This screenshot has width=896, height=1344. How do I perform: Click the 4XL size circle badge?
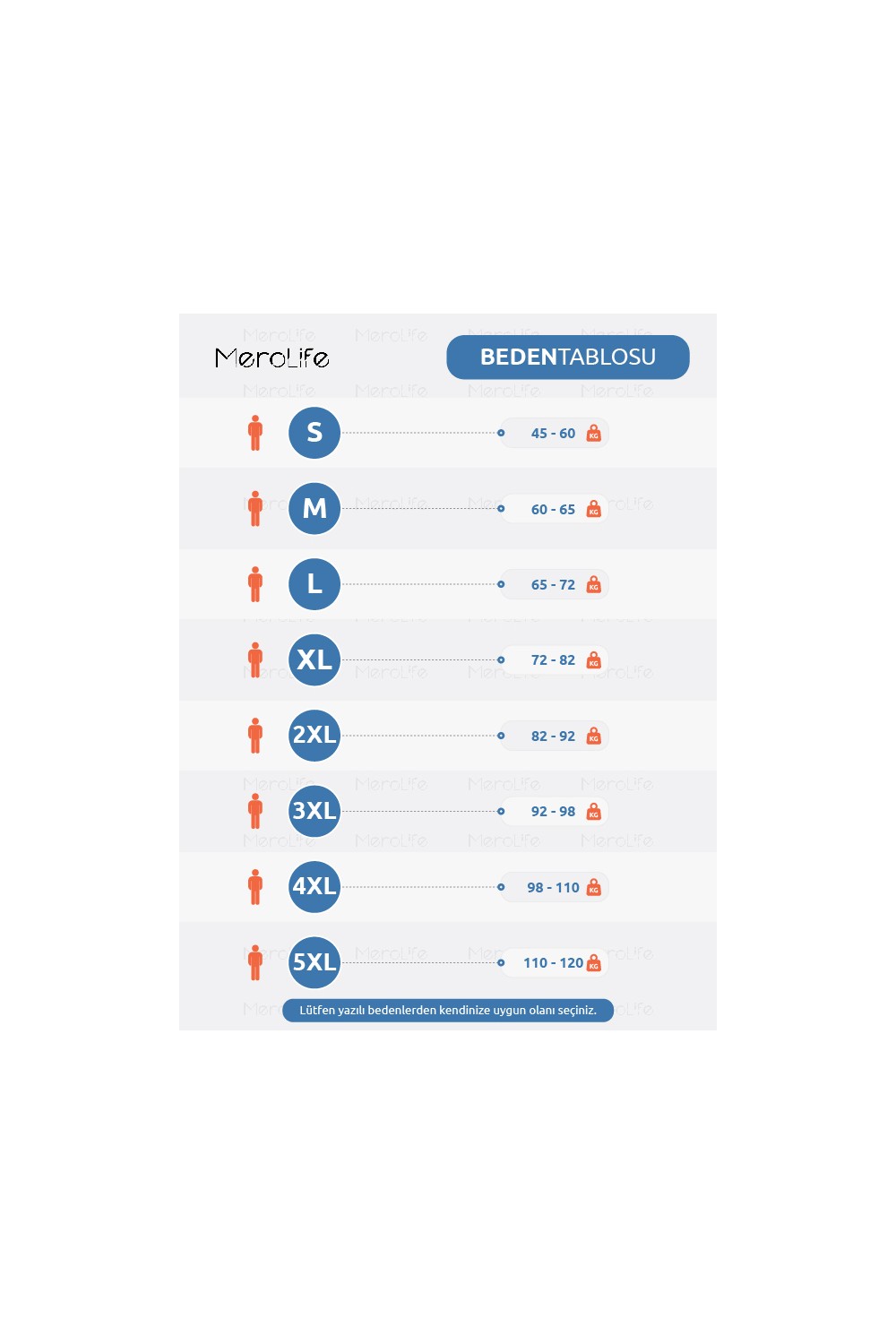coord(314,887)
